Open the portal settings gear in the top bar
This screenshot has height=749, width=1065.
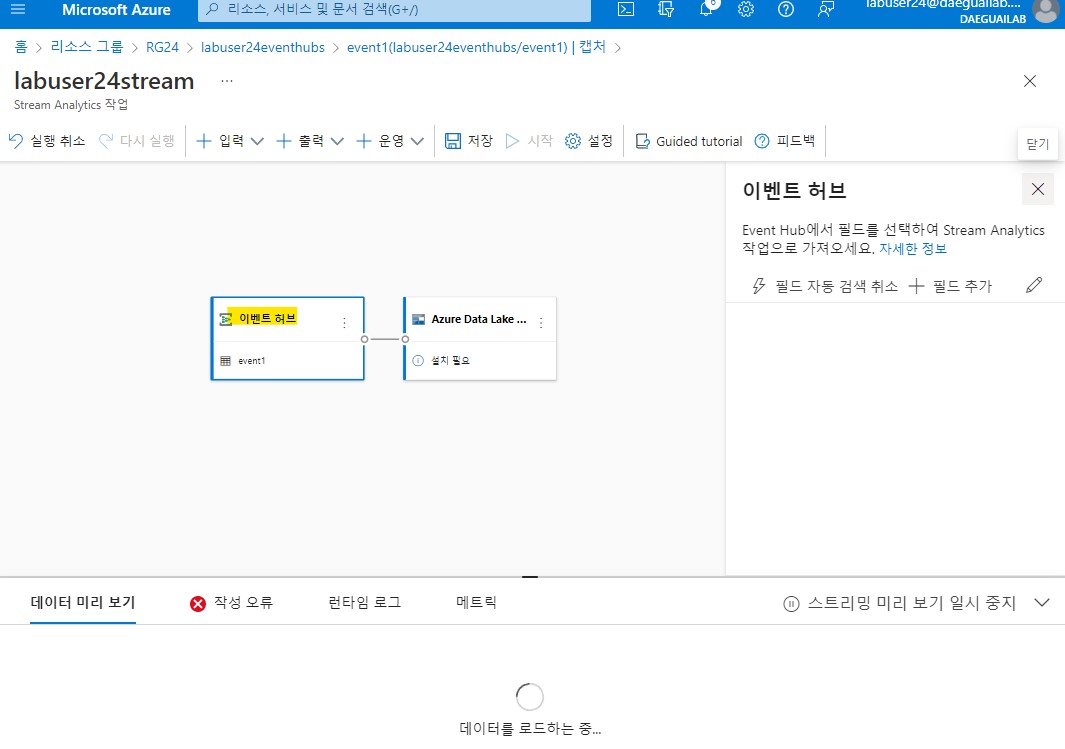tap(746, 10)
